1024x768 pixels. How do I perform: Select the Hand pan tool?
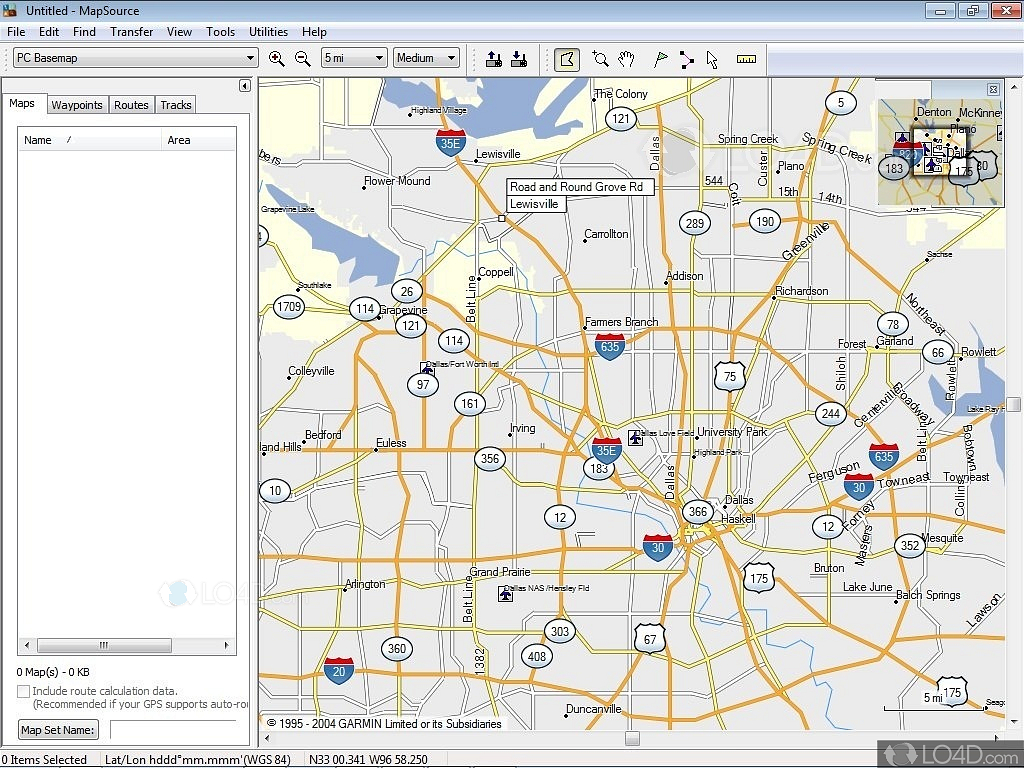coord(626,59)
